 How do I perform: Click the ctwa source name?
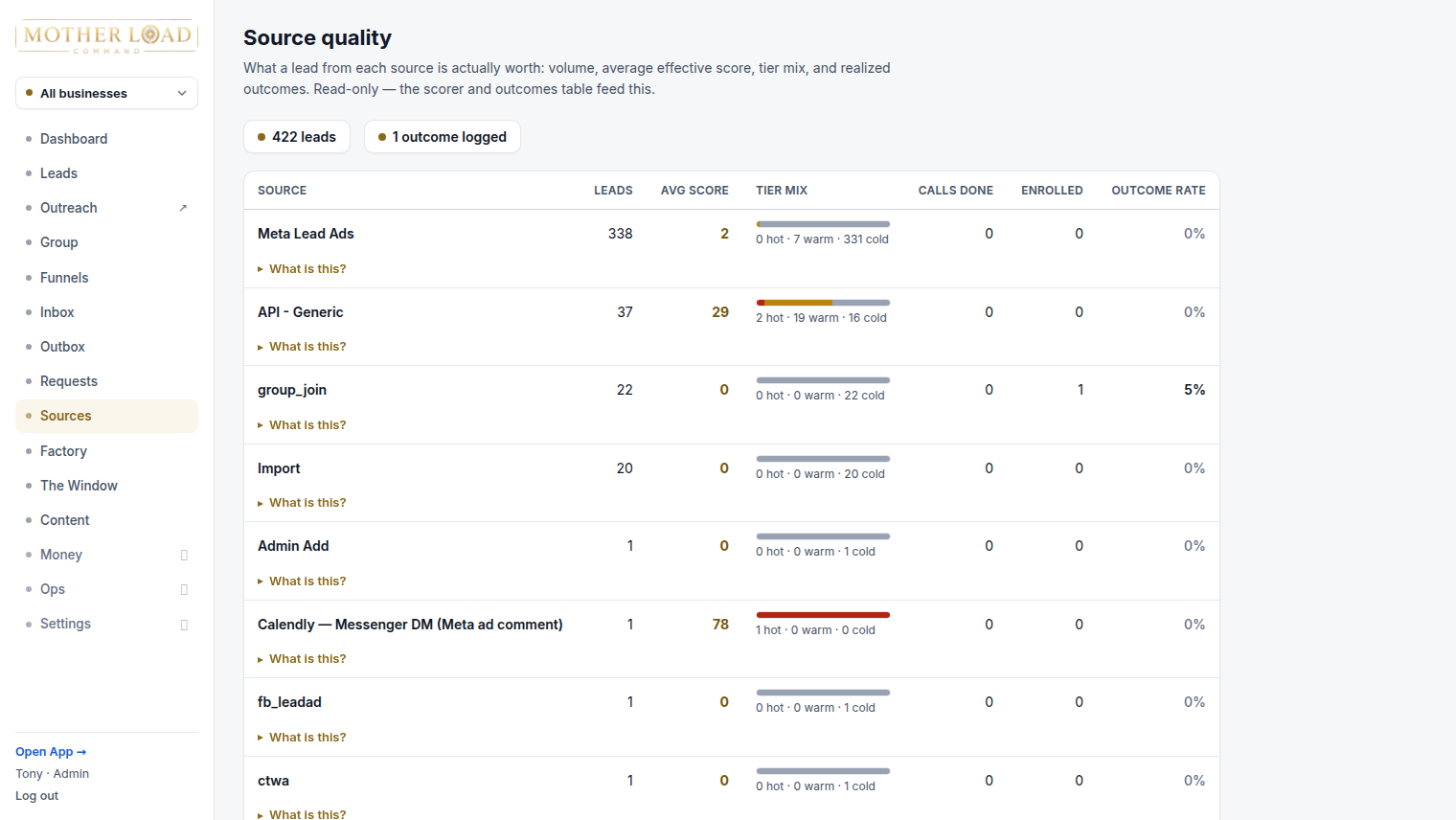click(x=273, y=781)
